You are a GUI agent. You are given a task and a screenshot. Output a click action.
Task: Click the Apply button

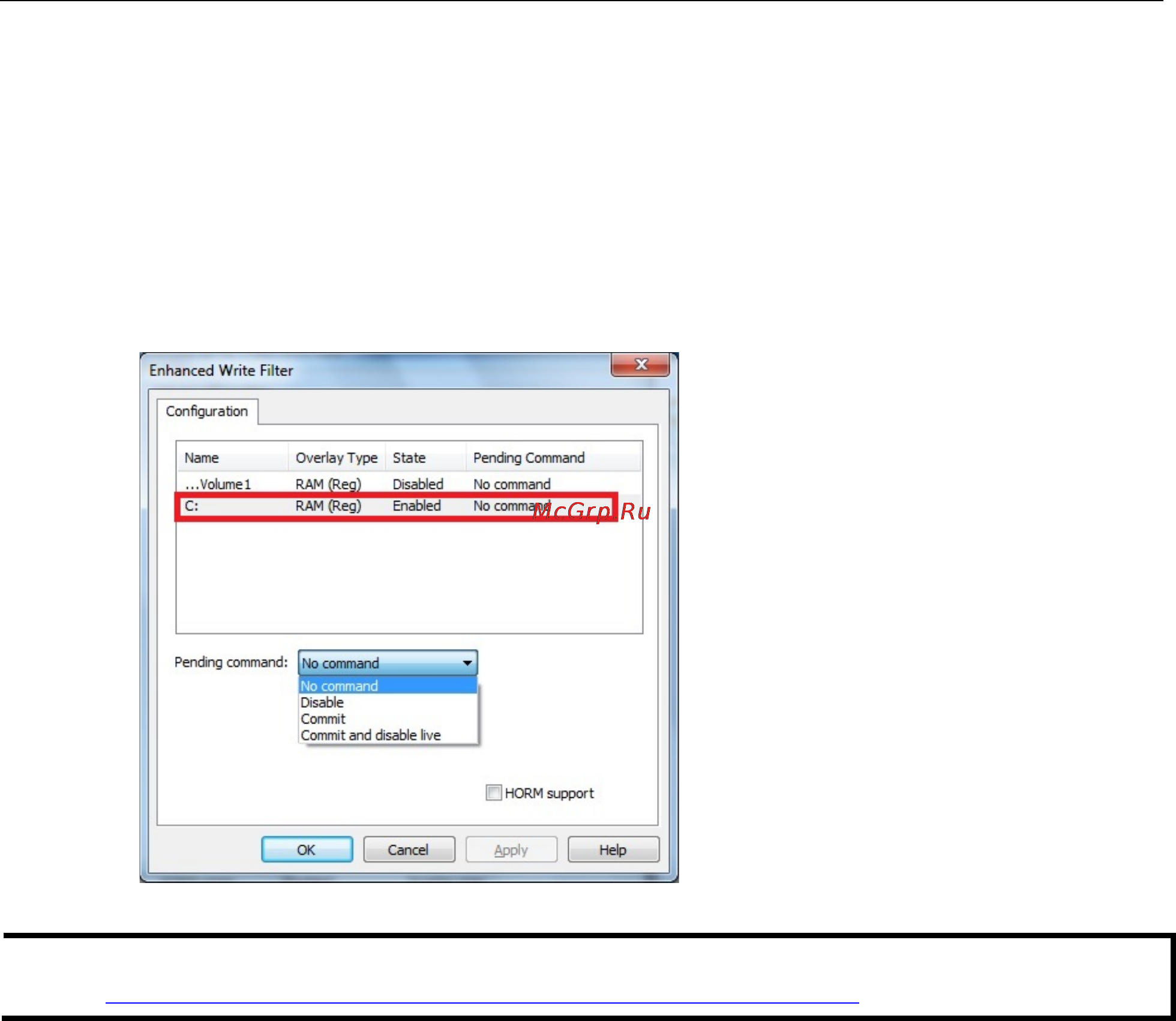point(511,849)
